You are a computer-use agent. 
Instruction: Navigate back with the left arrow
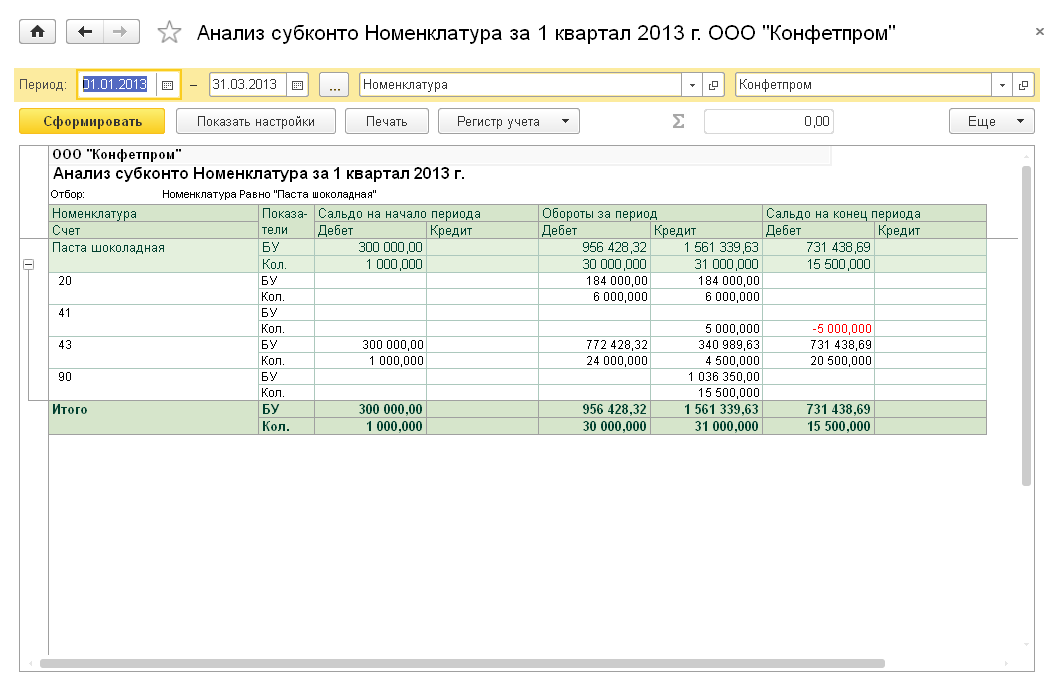coord(85,32)
